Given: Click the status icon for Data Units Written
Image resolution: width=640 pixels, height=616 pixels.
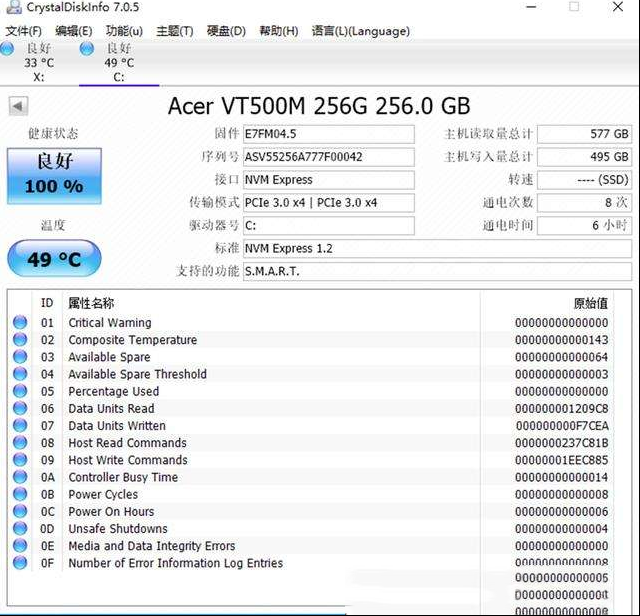Looking at the screenshot, I should coord(20,425).
